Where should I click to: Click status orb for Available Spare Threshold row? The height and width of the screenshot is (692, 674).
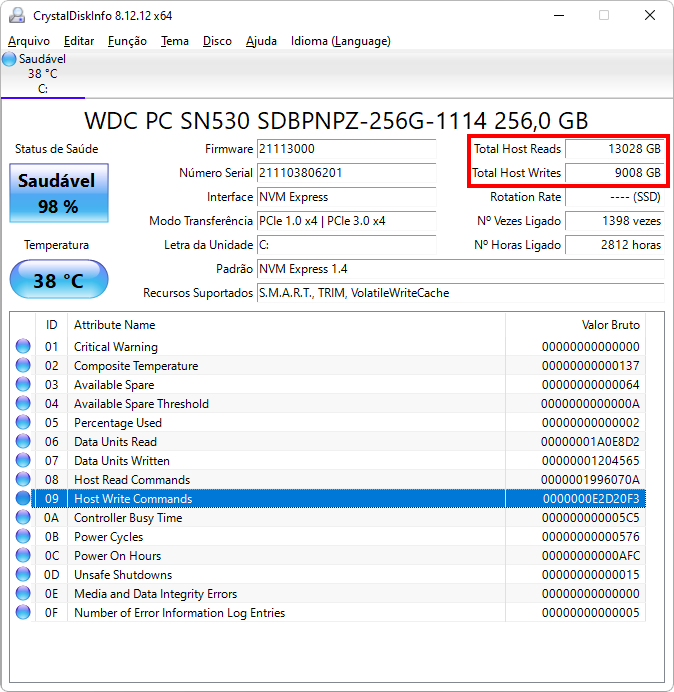pos(23,403)
